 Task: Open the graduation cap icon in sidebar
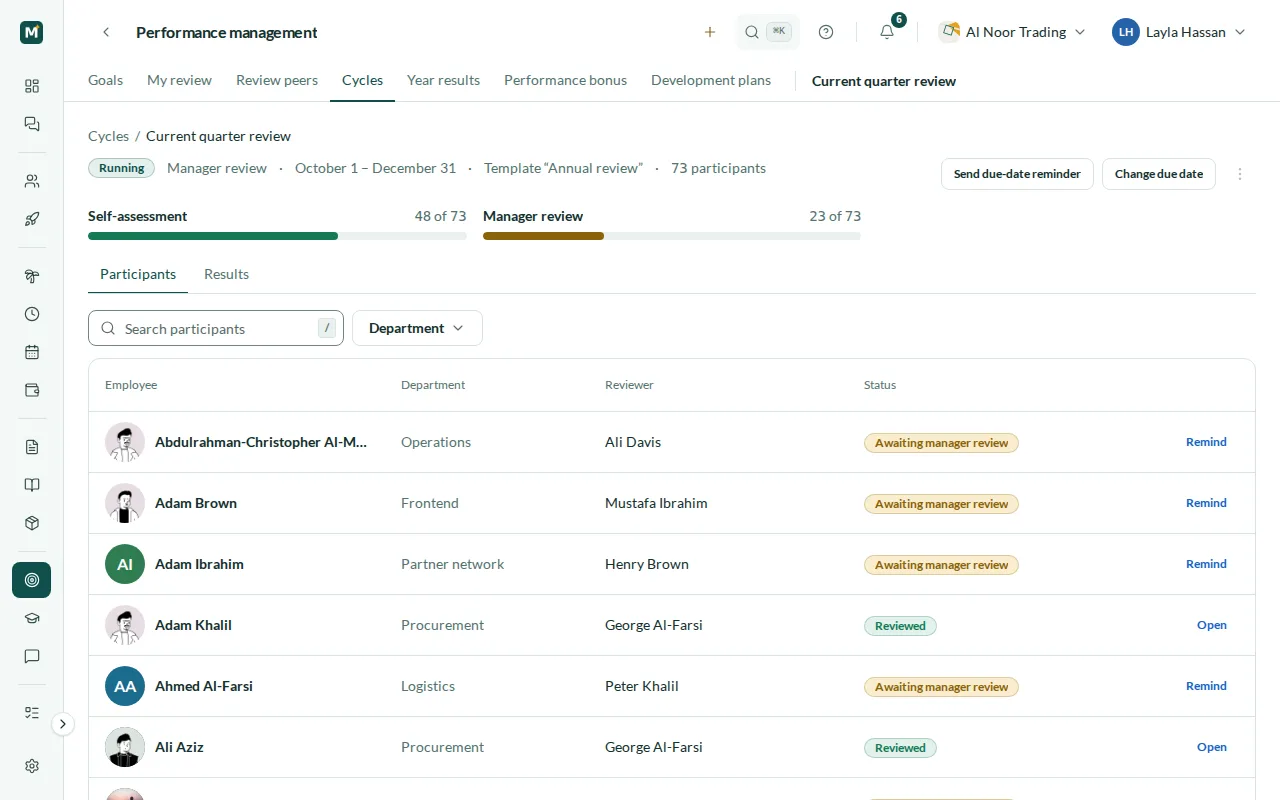32,618
